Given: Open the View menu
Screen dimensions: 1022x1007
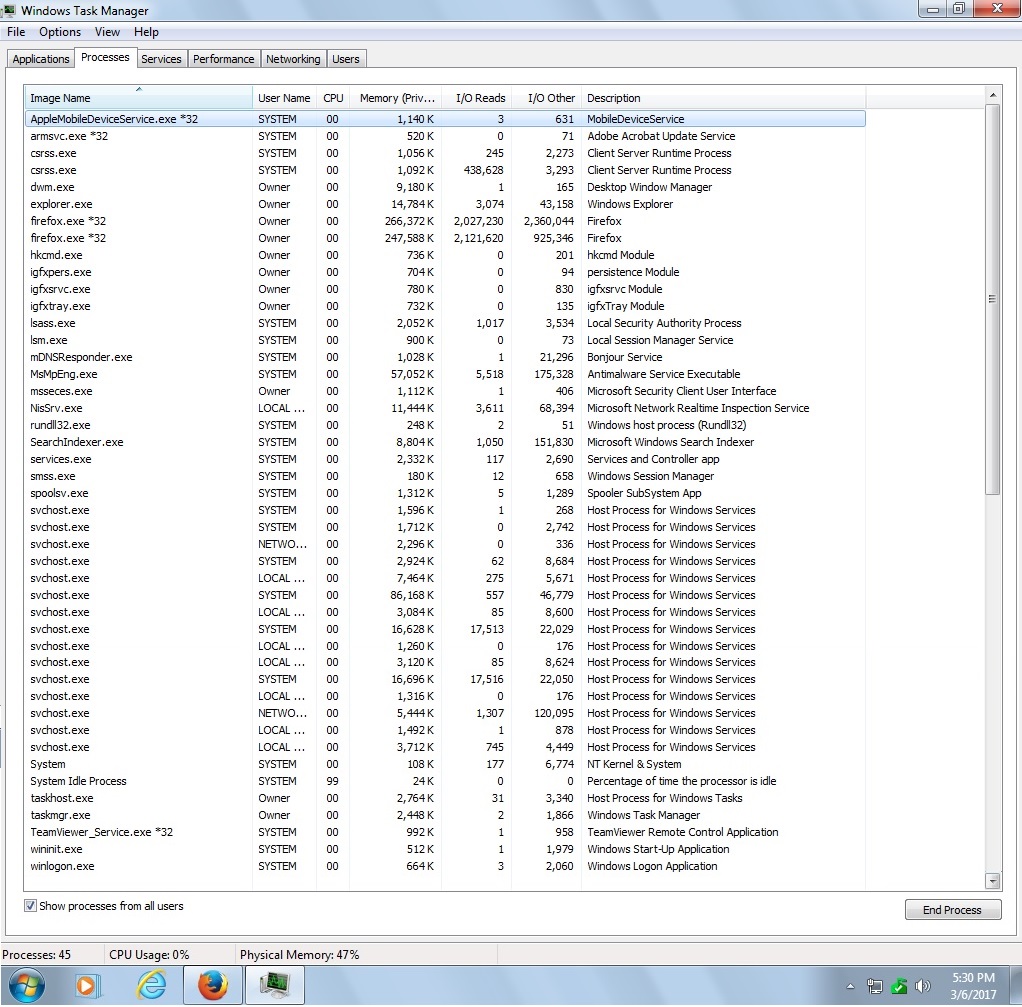Looking at the screenshot, I should click(x=107, y=32).
